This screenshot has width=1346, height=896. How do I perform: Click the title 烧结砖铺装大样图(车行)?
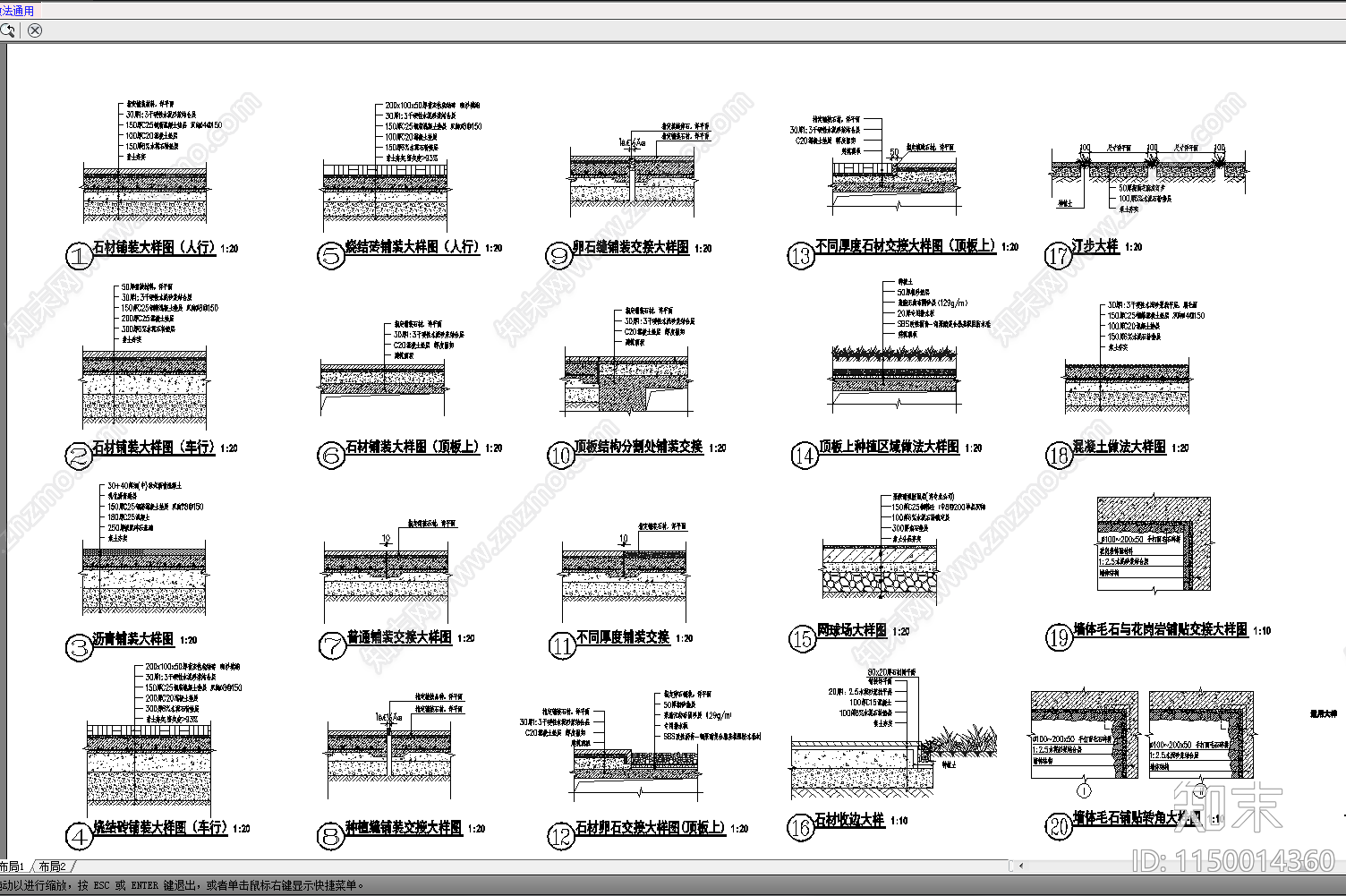coord(161,828)
